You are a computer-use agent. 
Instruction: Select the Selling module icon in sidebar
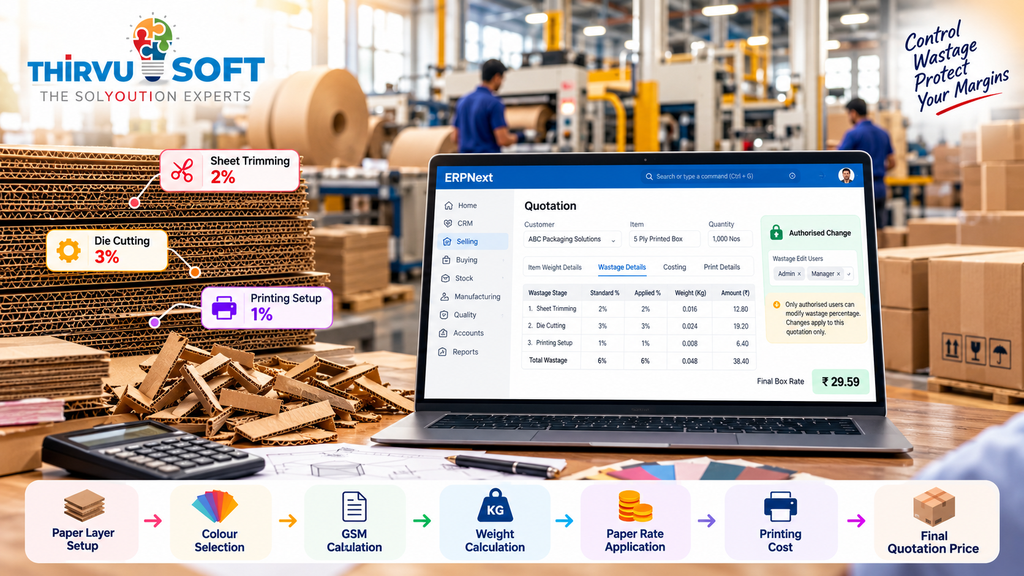click(447, 242)
